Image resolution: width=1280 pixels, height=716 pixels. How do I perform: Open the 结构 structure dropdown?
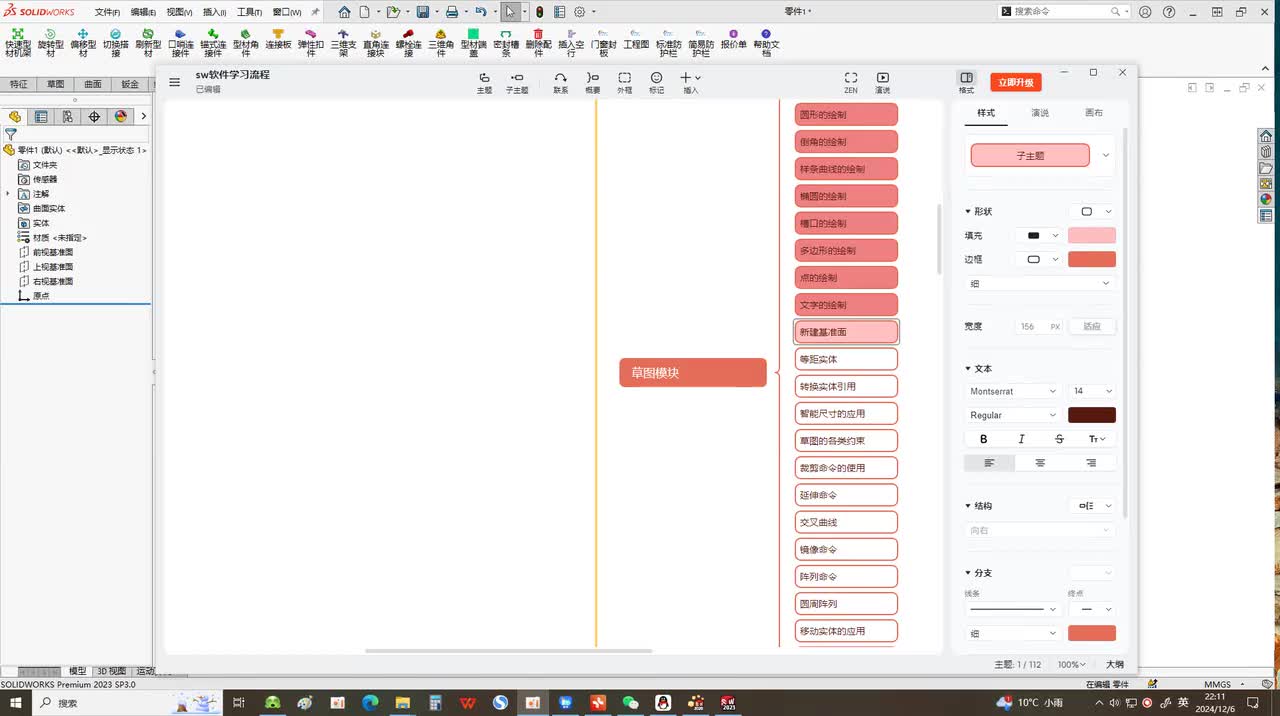click(x=1092, y=506)
